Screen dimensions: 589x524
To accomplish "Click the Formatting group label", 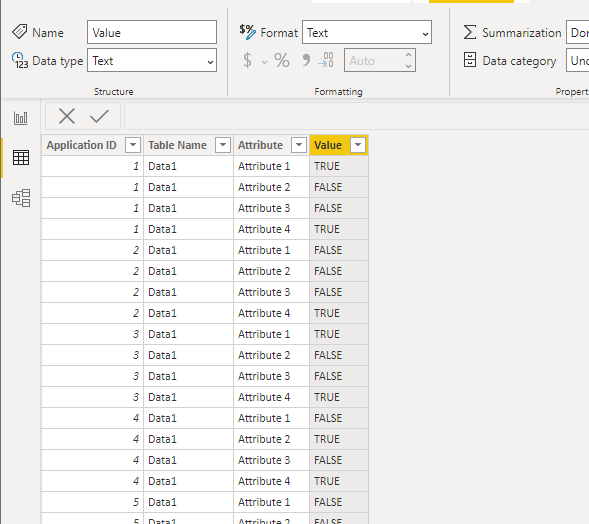I will (x=338, y=92).
